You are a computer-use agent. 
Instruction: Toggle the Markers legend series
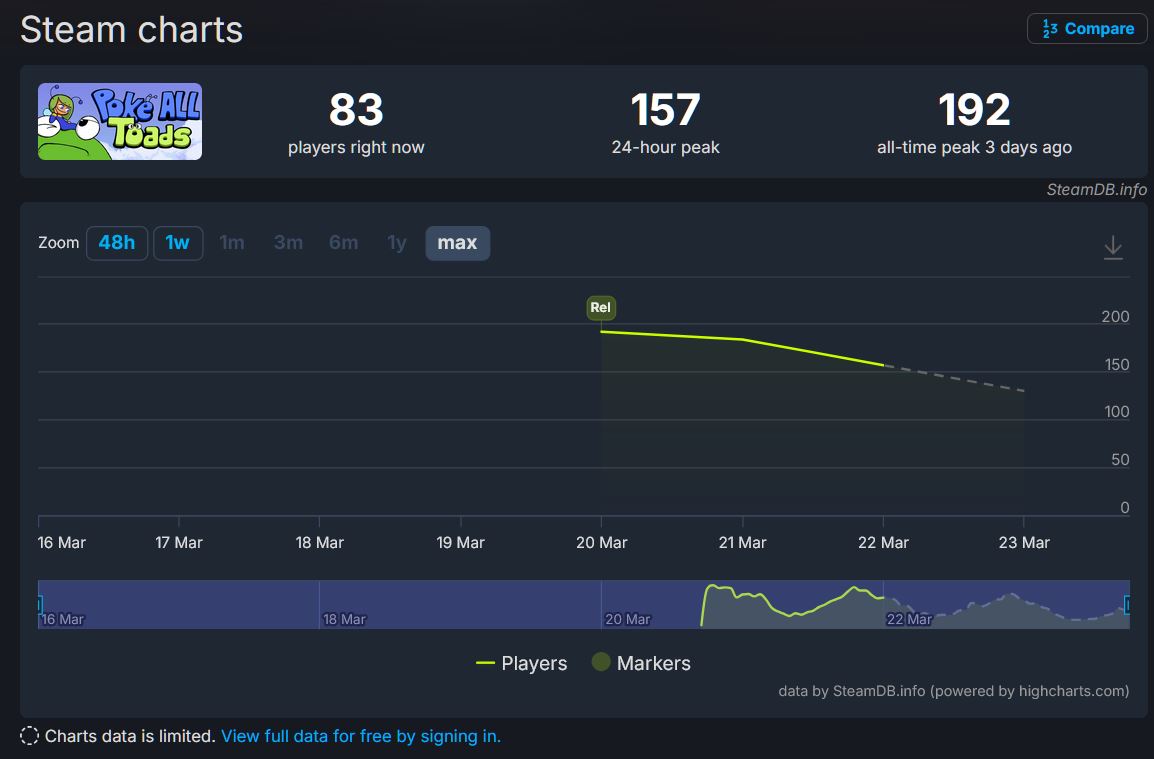pos(641,663)
